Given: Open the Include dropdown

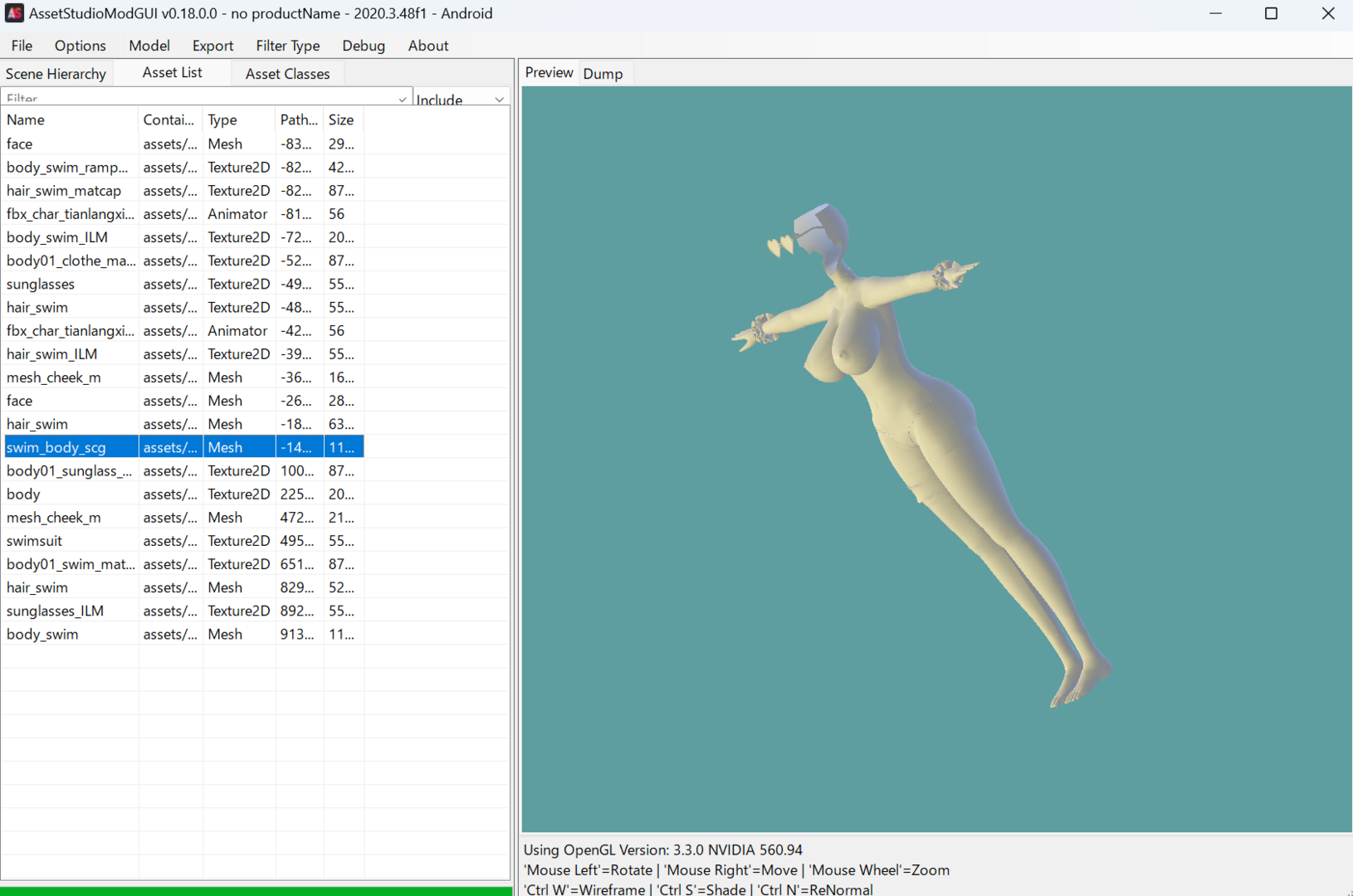Looking at the screenshot, I should (x=462, y=99).
